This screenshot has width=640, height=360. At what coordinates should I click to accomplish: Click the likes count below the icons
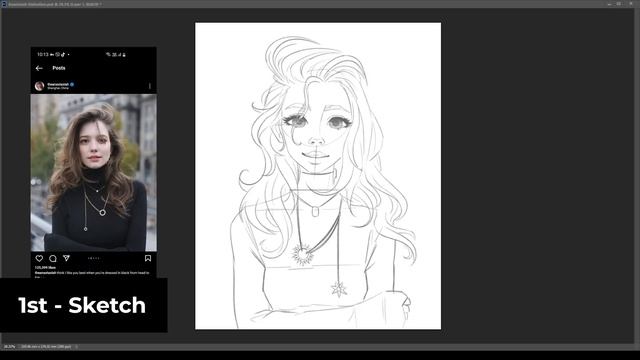click(45, 268)
